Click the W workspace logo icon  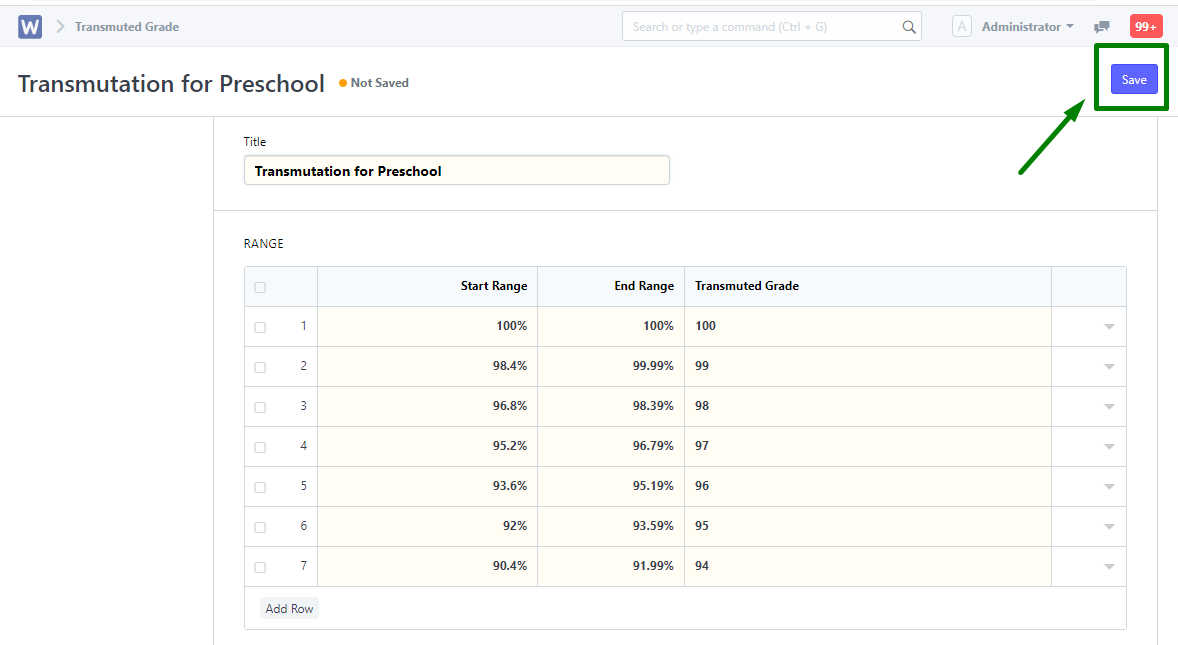pos(29,26)
